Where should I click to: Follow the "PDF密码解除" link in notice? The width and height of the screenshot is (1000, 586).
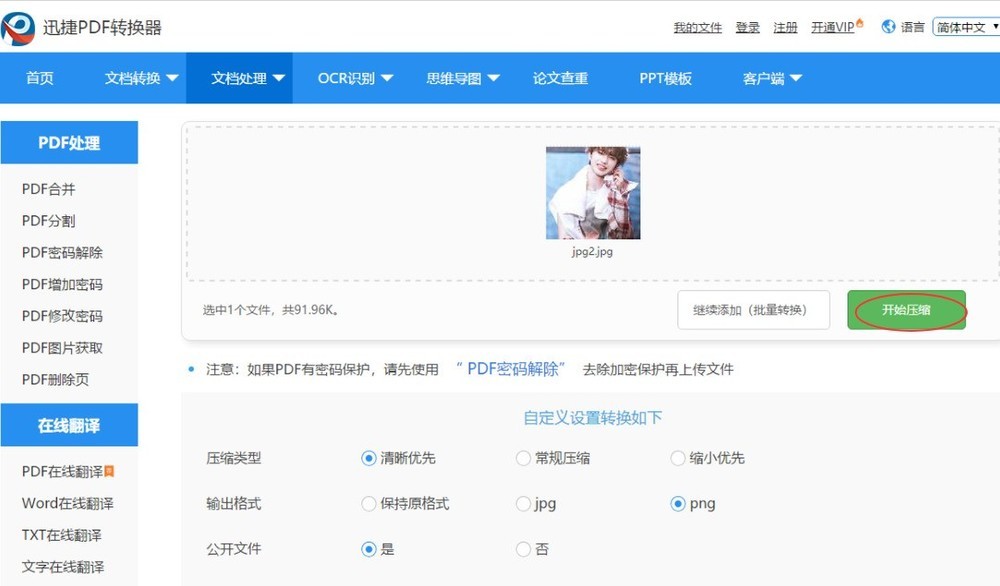pos(511,369)
